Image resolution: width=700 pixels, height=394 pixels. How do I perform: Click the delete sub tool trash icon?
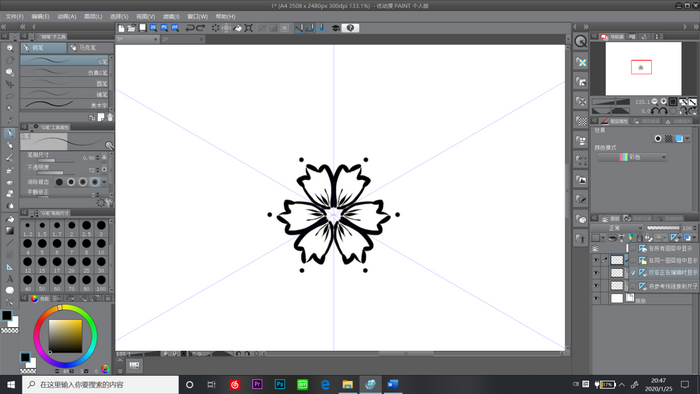pos(110,117)
